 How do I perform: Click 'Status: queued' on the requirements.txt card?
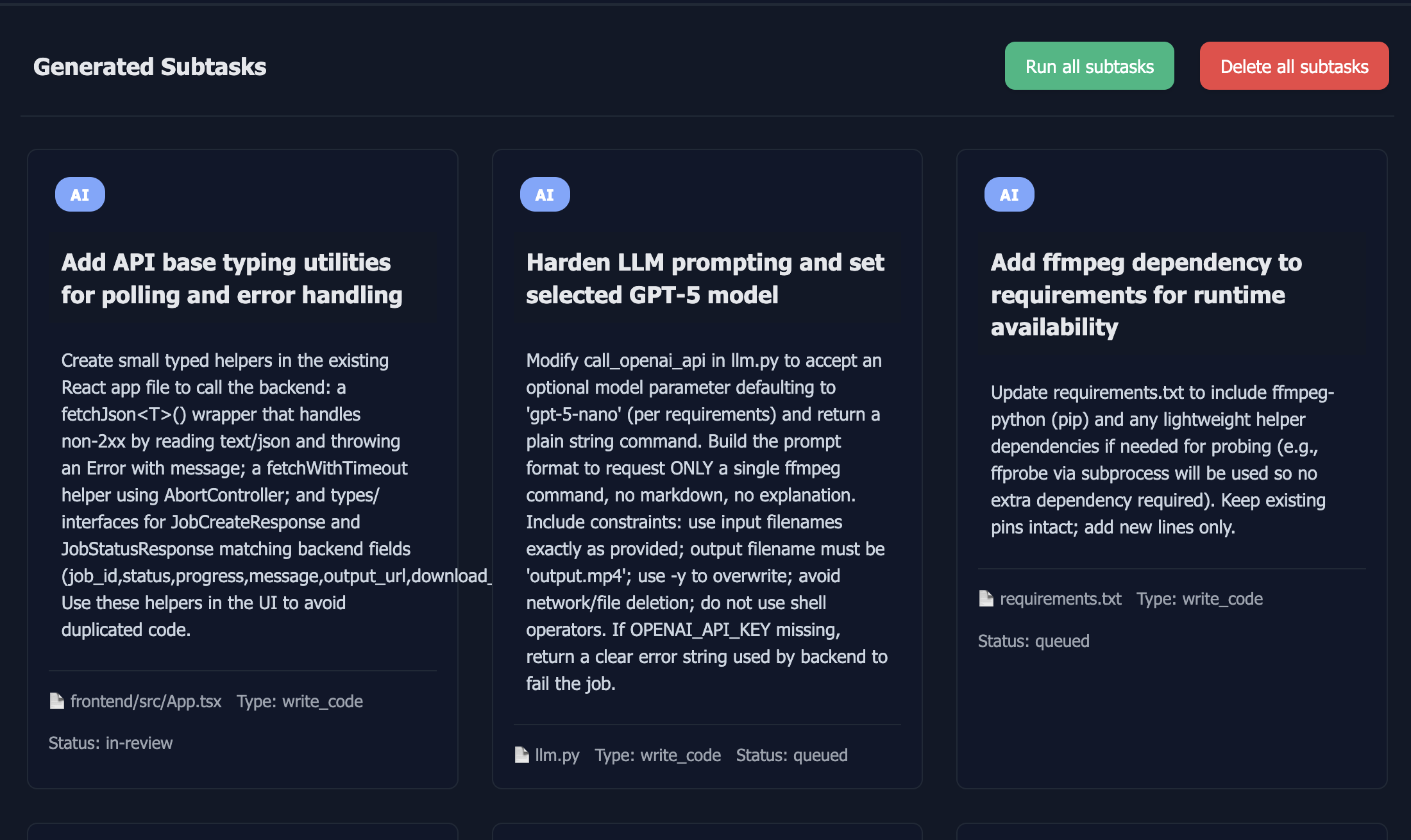pyautogui.click(x=1034, y=641)
